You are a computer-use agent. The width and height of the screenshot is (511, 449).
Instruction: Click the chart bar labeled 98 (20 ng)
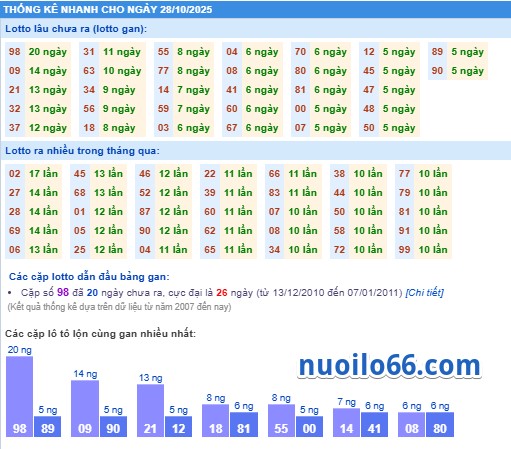[19, 397]
